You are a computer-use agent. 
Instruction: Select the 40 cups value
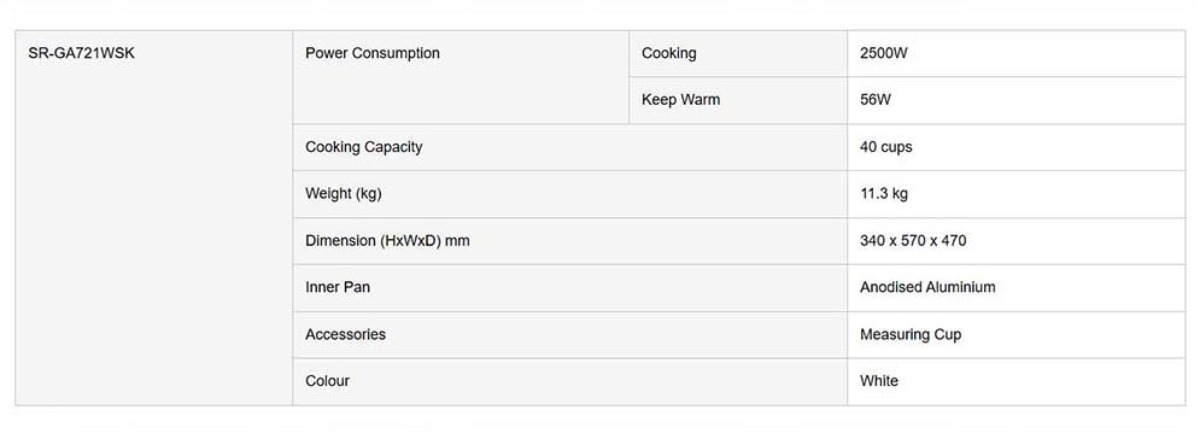point(886,147)
